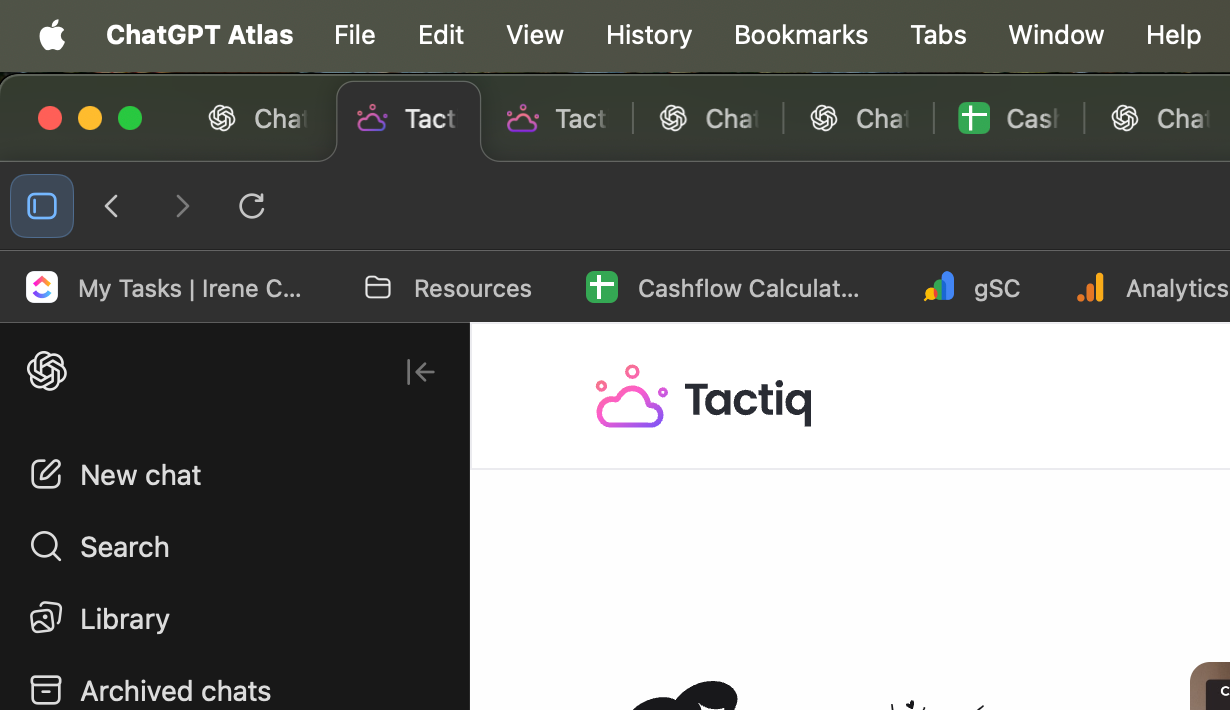
Task: Click the ChatGPT logo in sidebar
Action: click(47, 372)
